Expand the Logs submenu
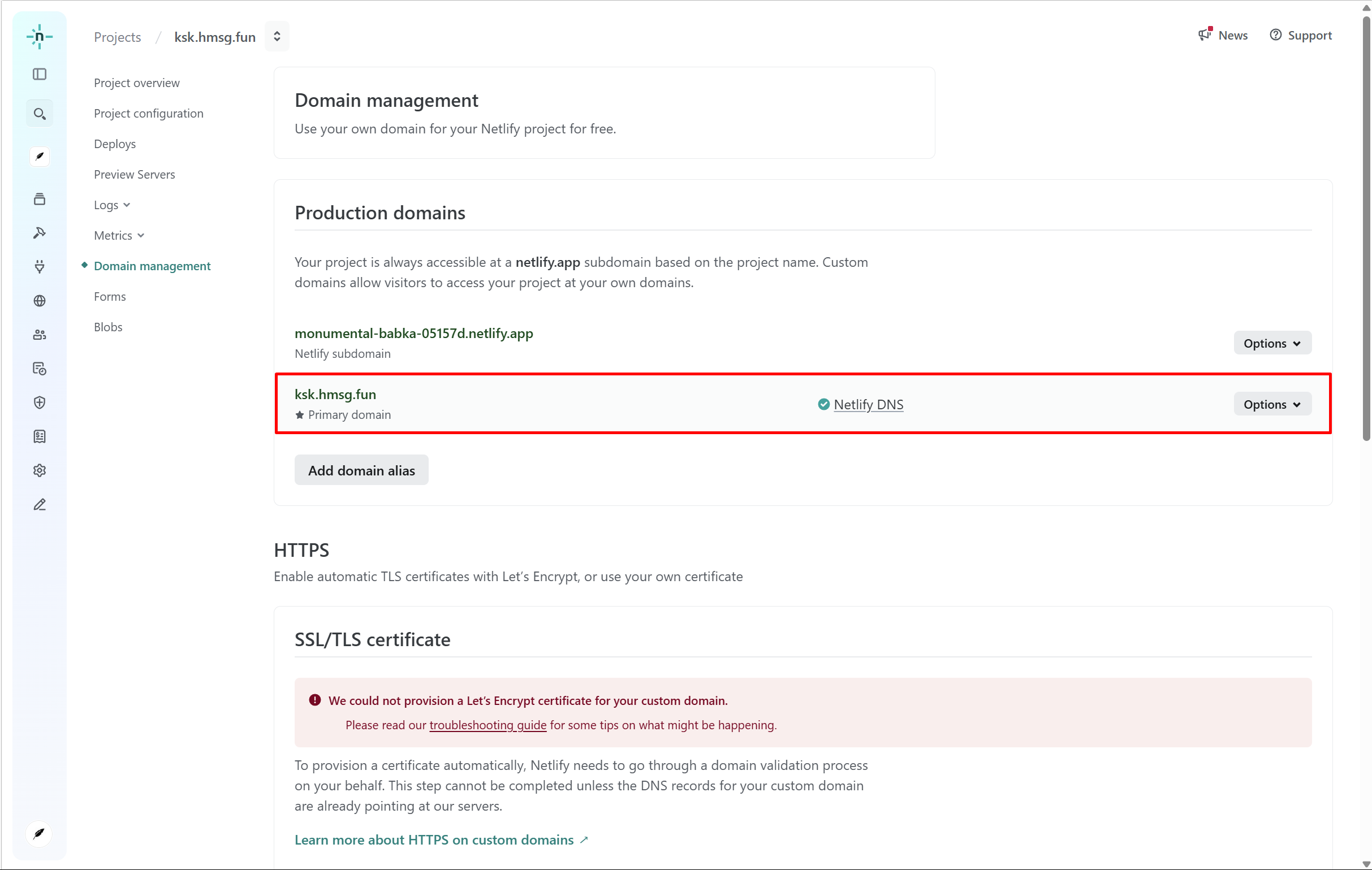 click(111, 205)
